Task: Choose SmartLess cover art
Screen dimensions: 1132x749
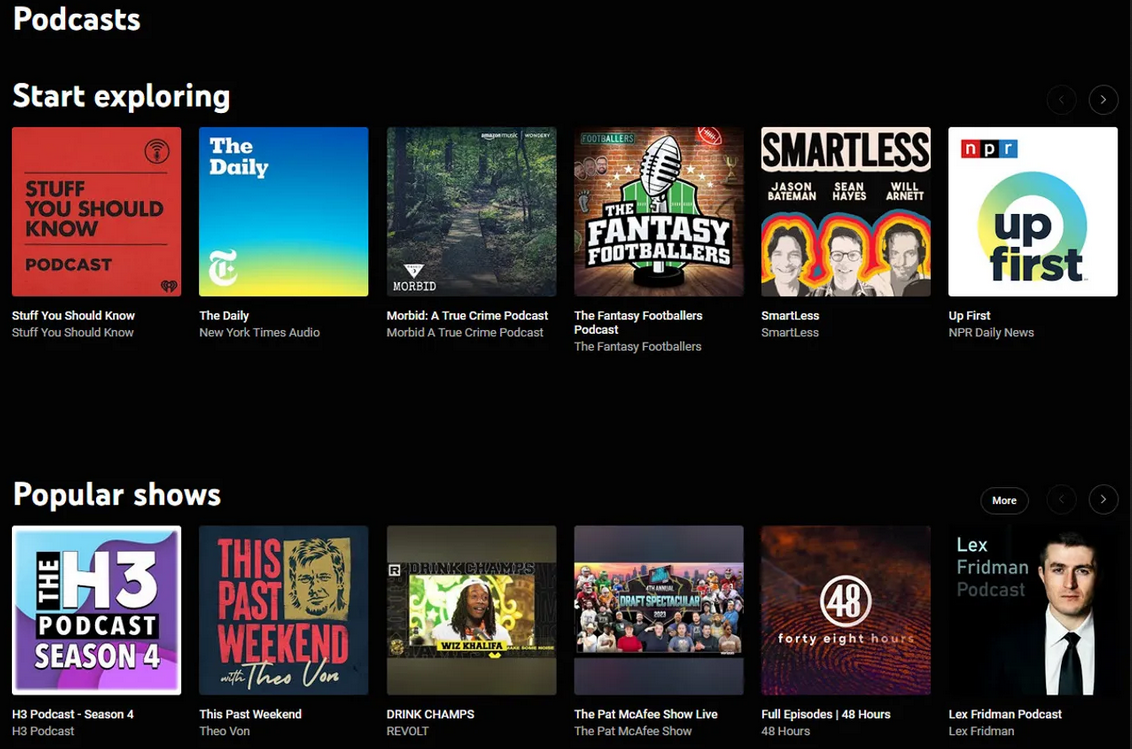Action: [846, 212]
